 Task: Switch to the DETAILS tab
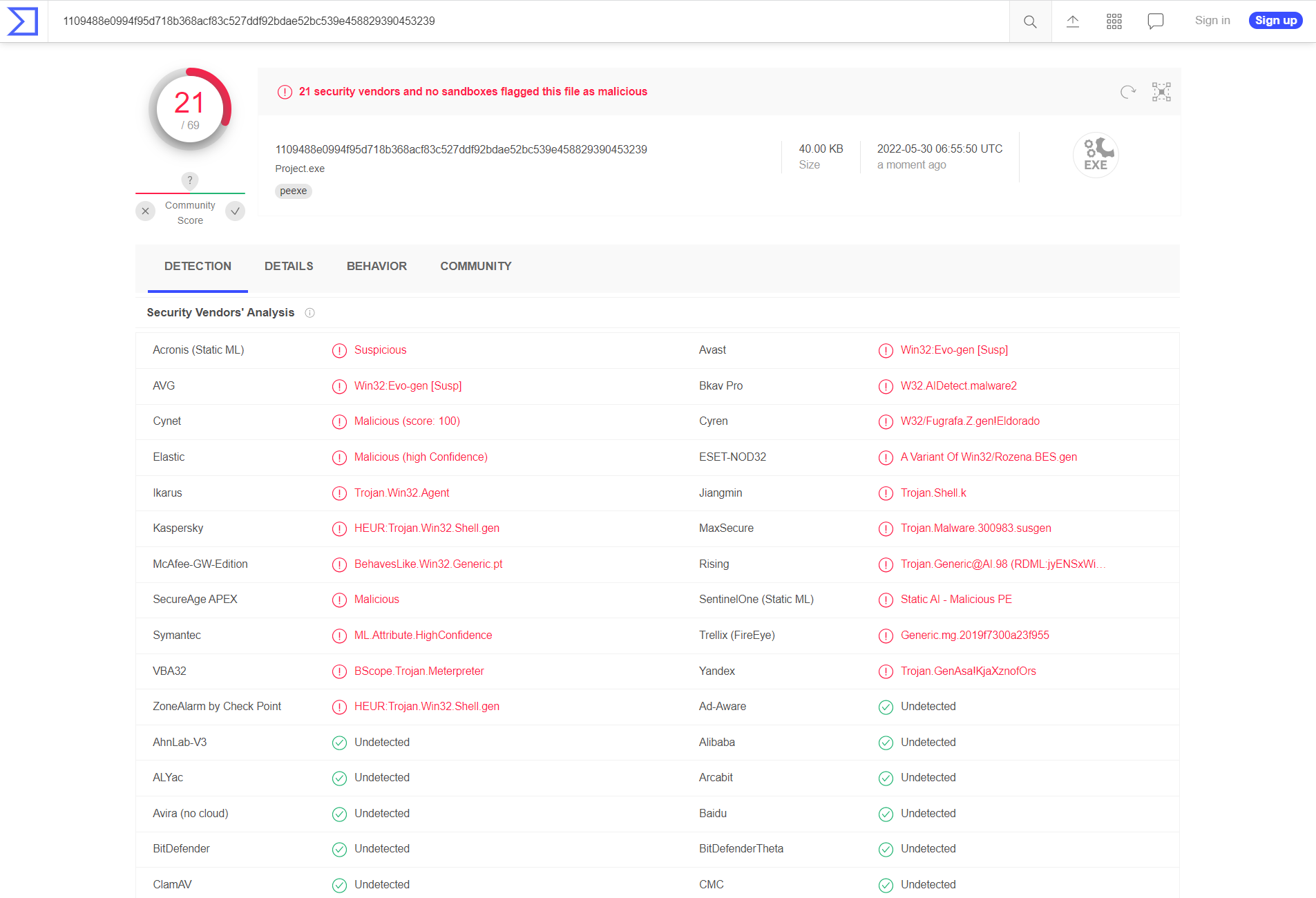[x=289, y=267]
